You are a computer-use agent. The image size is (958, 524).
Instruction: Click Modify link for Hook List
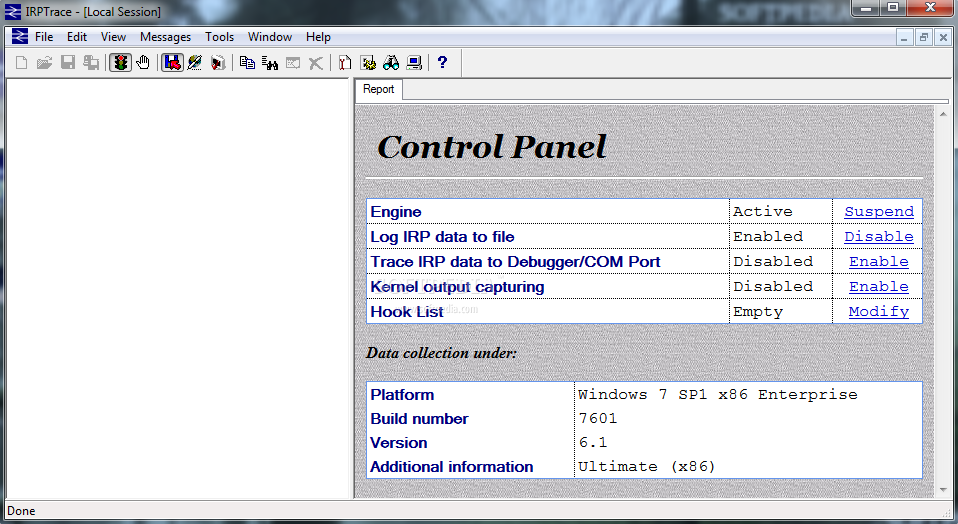(879, 311)
